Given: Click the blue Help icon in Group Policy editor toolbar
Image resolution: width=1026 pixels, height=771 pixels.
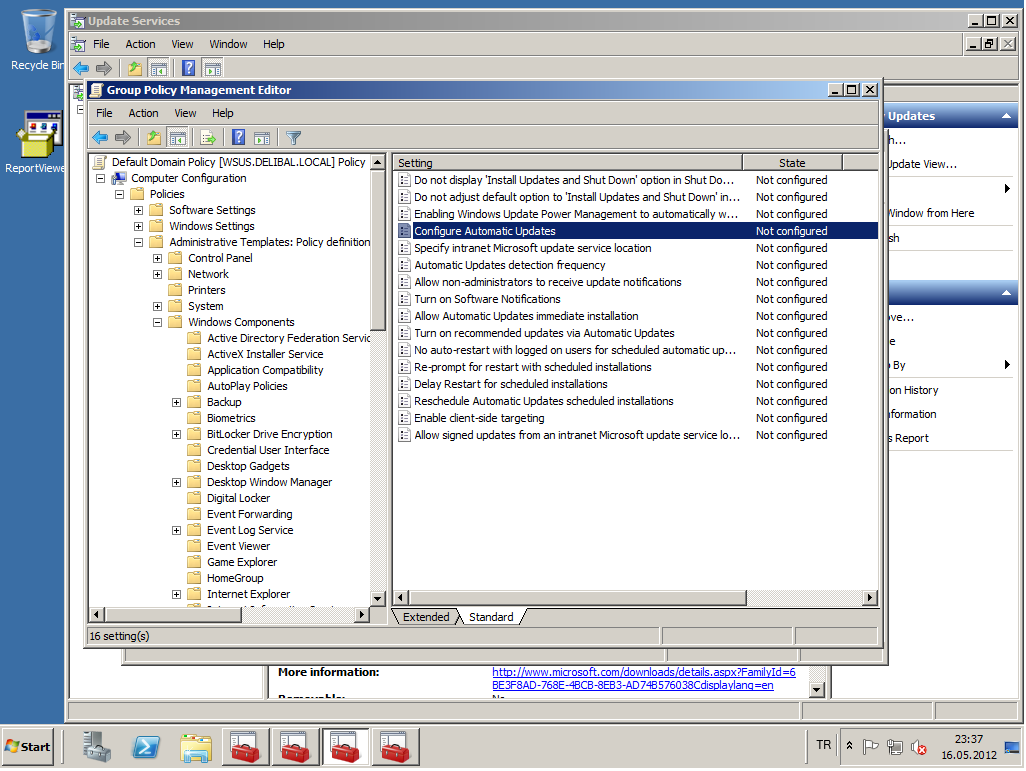Looking at the screenshot, I should [238, 138].
